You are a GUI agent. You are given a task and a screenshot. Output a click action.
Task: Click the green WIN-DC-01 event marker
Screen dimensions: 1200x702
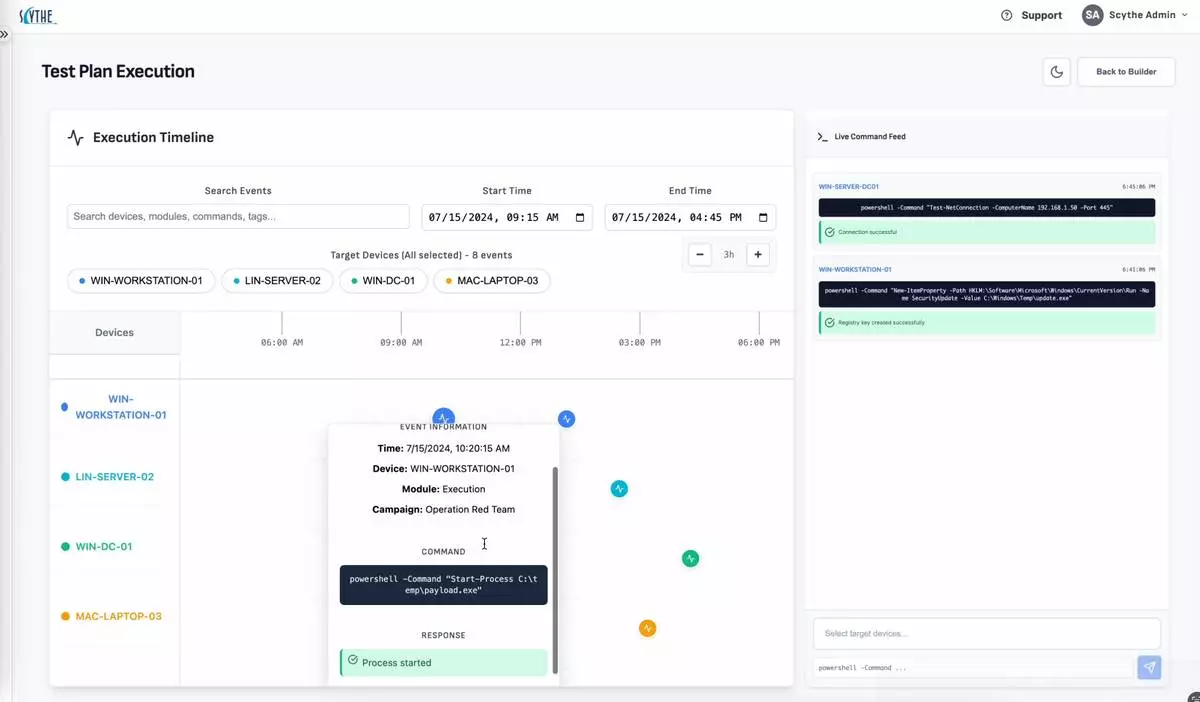point(690,559)
